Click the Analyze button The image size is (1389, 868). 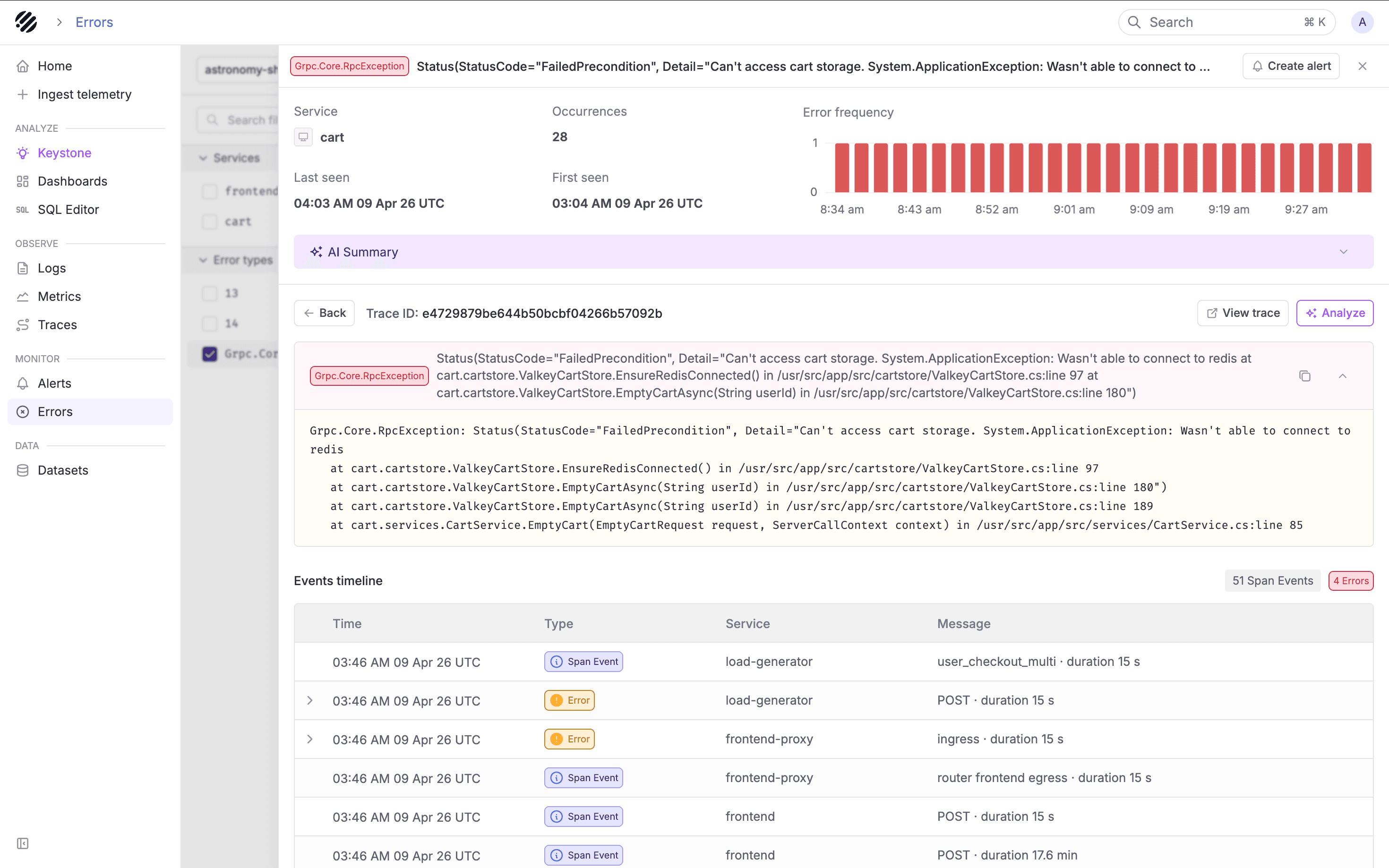pyautogui.click(x=1335, y=313)
